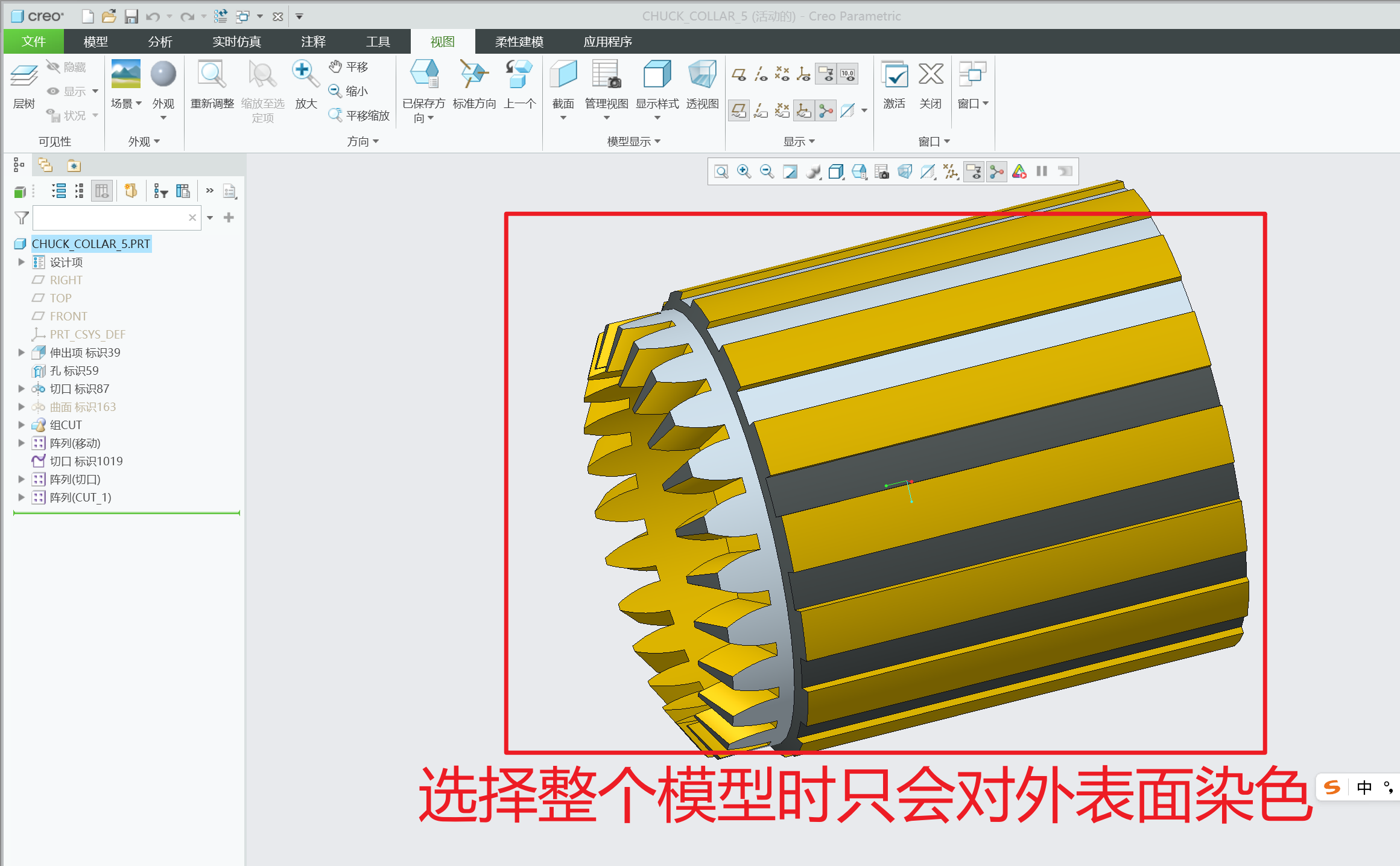Click the 层树 layer tree icon
Viewport: 1400px width, 866px height.
(x=24, y=77)
